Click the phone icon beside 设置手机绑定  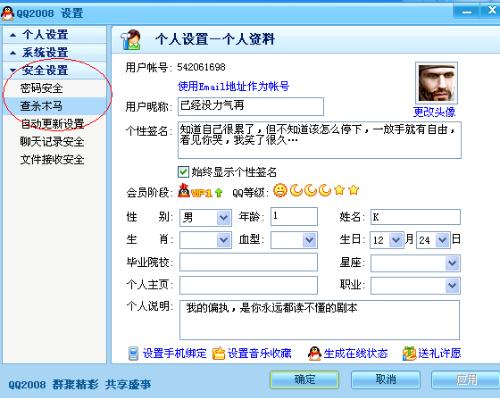click(133, 353)
